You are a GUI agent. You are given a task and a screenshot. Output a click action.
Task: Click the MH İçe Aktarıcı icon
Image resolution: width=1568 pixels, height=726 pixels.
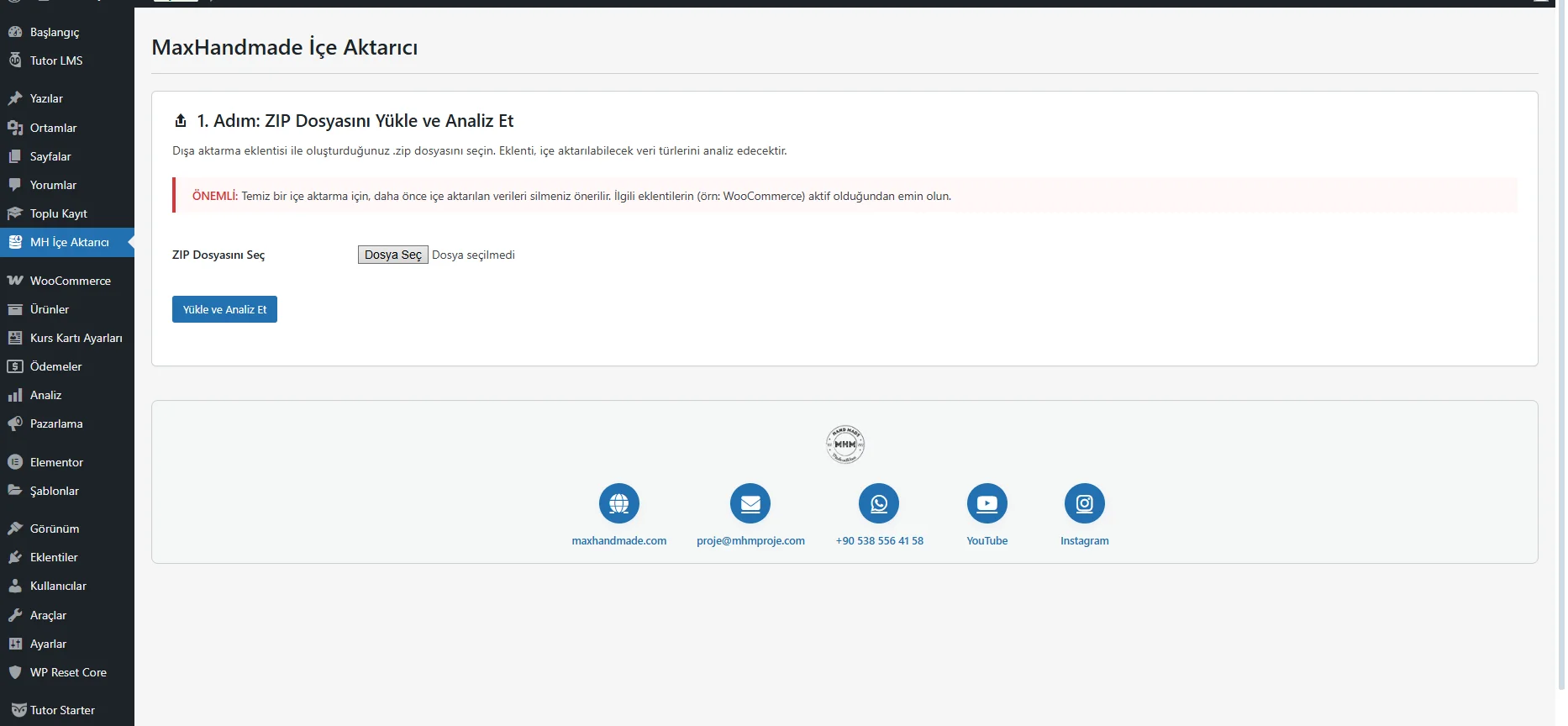pyautogui.click(x=15, y=242)
